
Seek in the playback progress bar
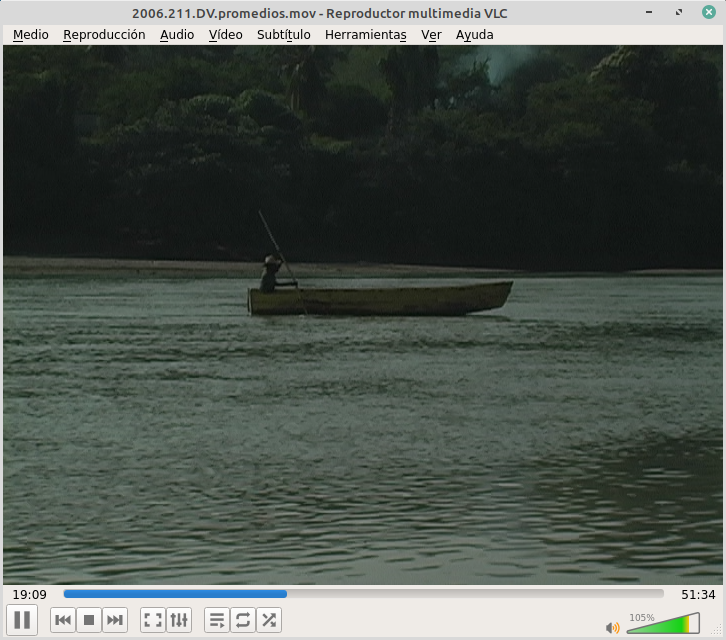click(363, 594)
